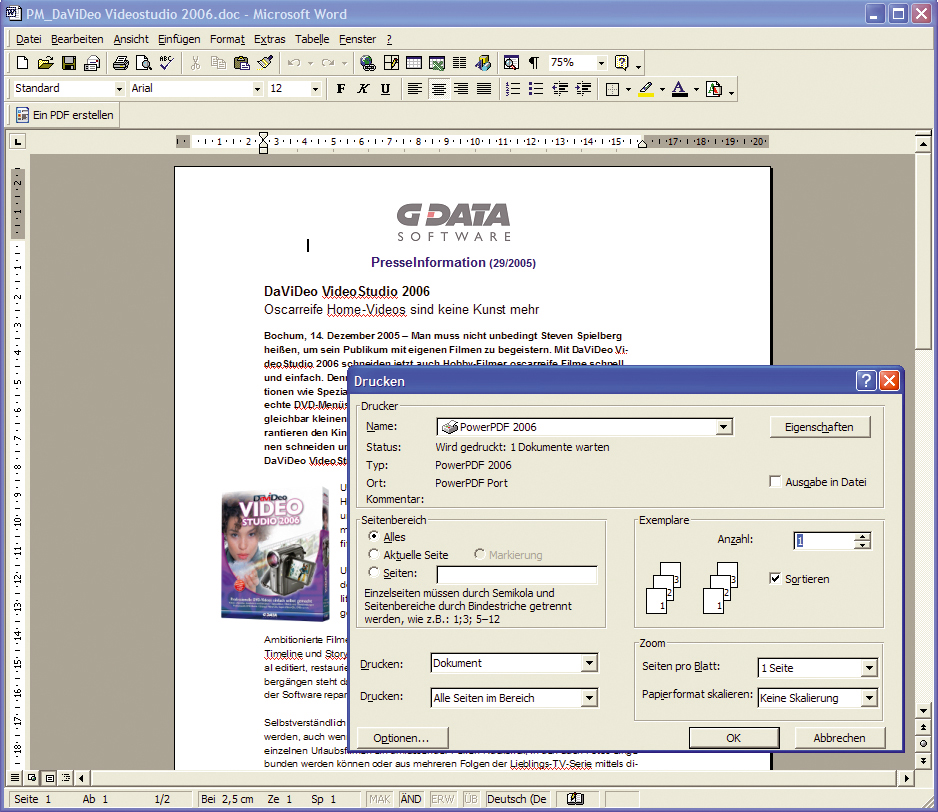The width and height of the screenshot is (938, 812).
Task: Click the Open folder icon
Action: [45, 62]
